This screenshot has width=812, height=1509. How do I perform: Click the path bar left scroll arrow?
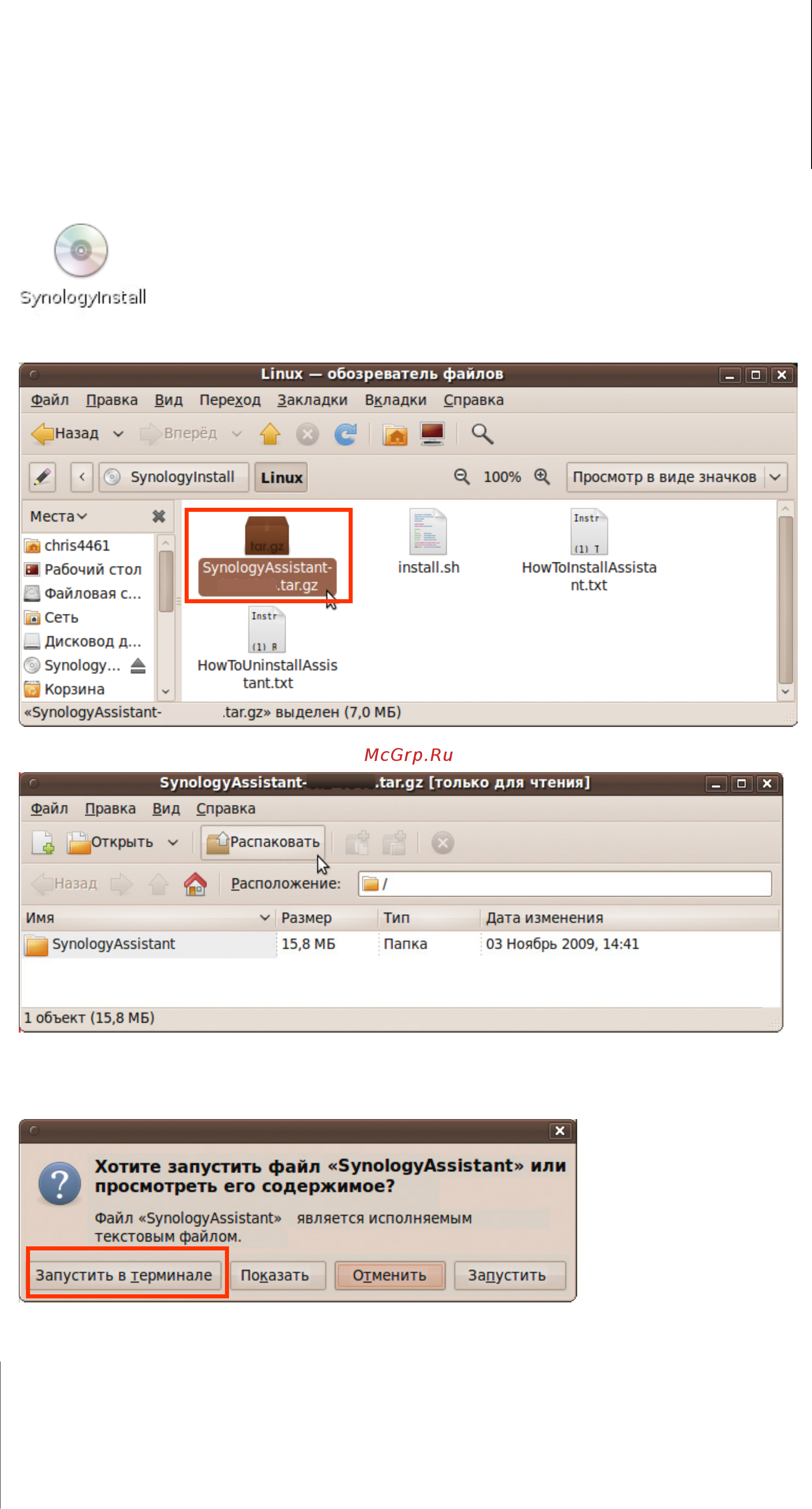click(x=82, y=477)
